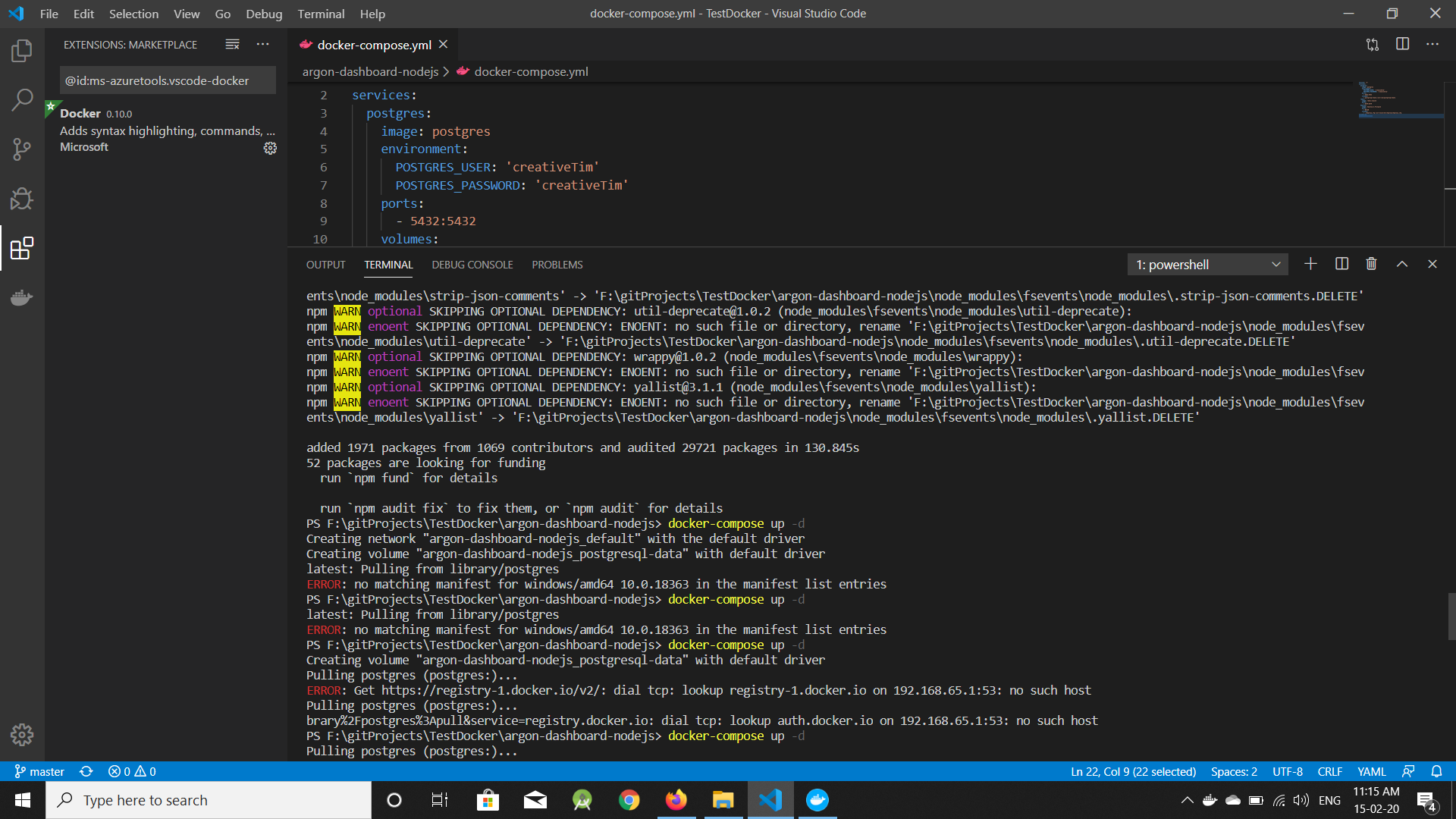This screenshot has height=819, width=1456.
Task: Open notifications bell in status bar
Action: [x=1436, y=771]
